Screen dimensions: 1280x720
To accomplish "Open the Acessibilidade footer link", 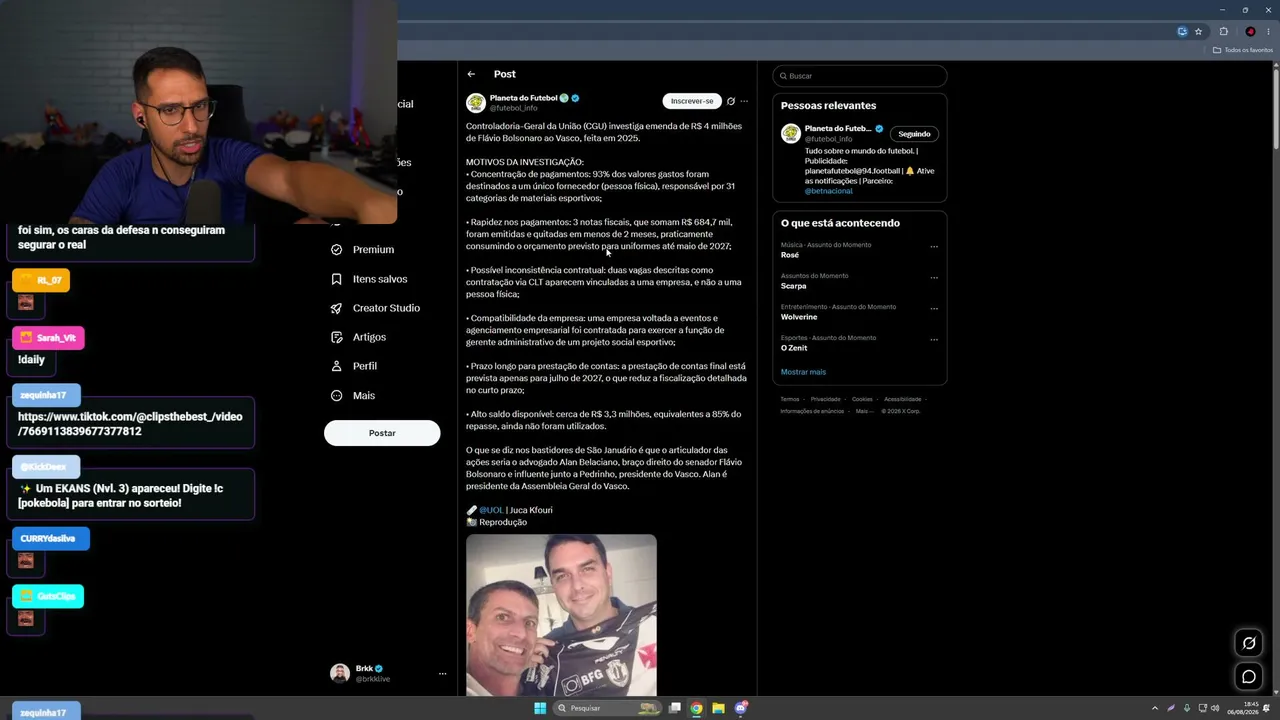I will 902,399.
